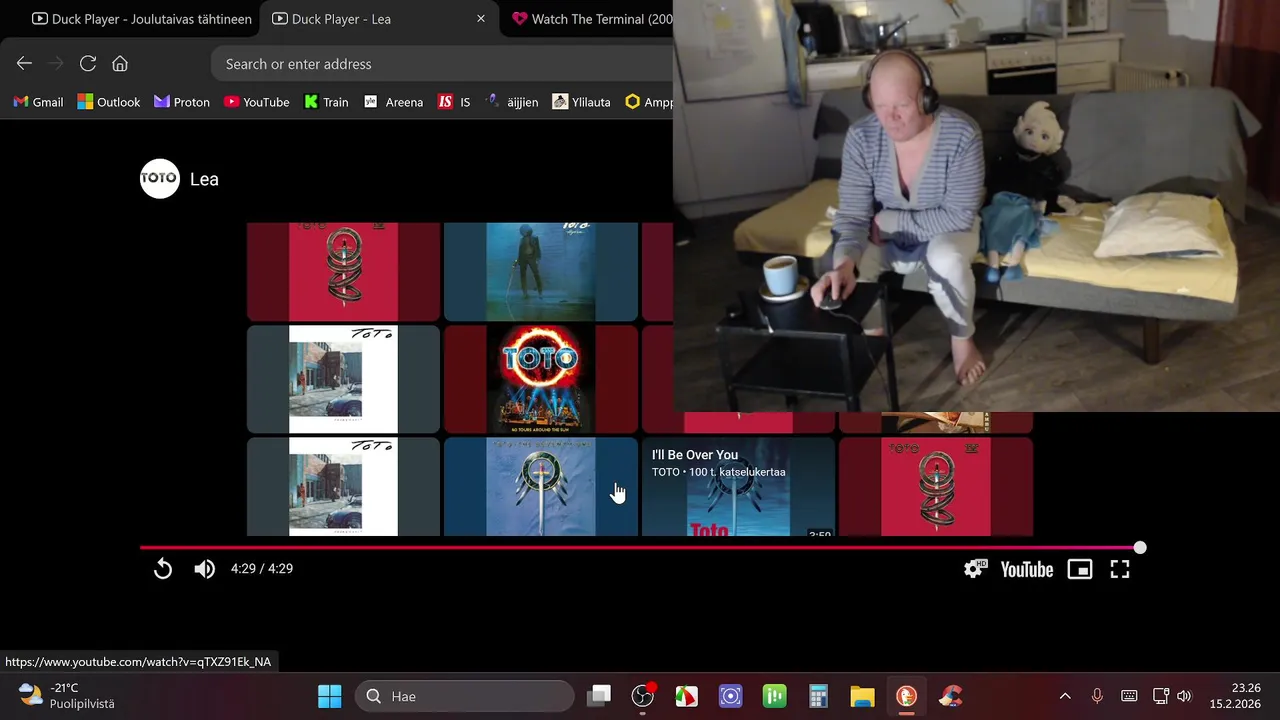Open Calculator from taskbar

tap(819, 696)
